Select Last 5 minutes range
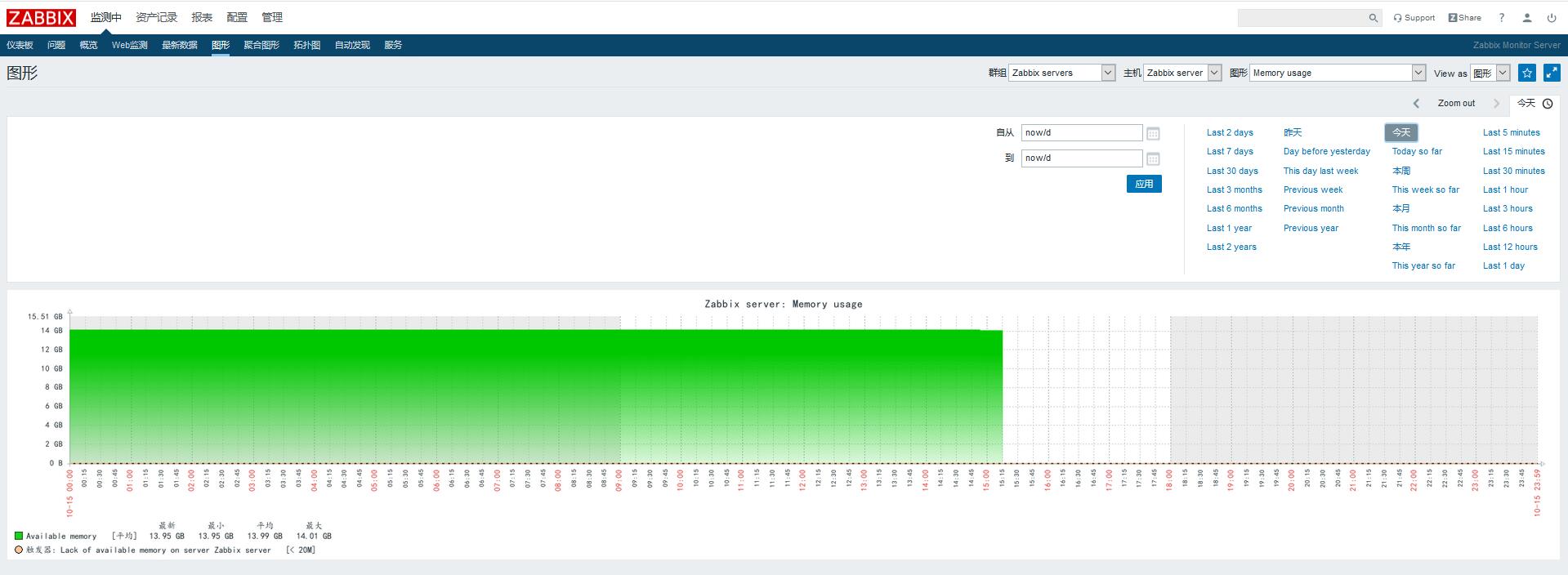This screenshot has width=1568, height=575. (1512, 132)
